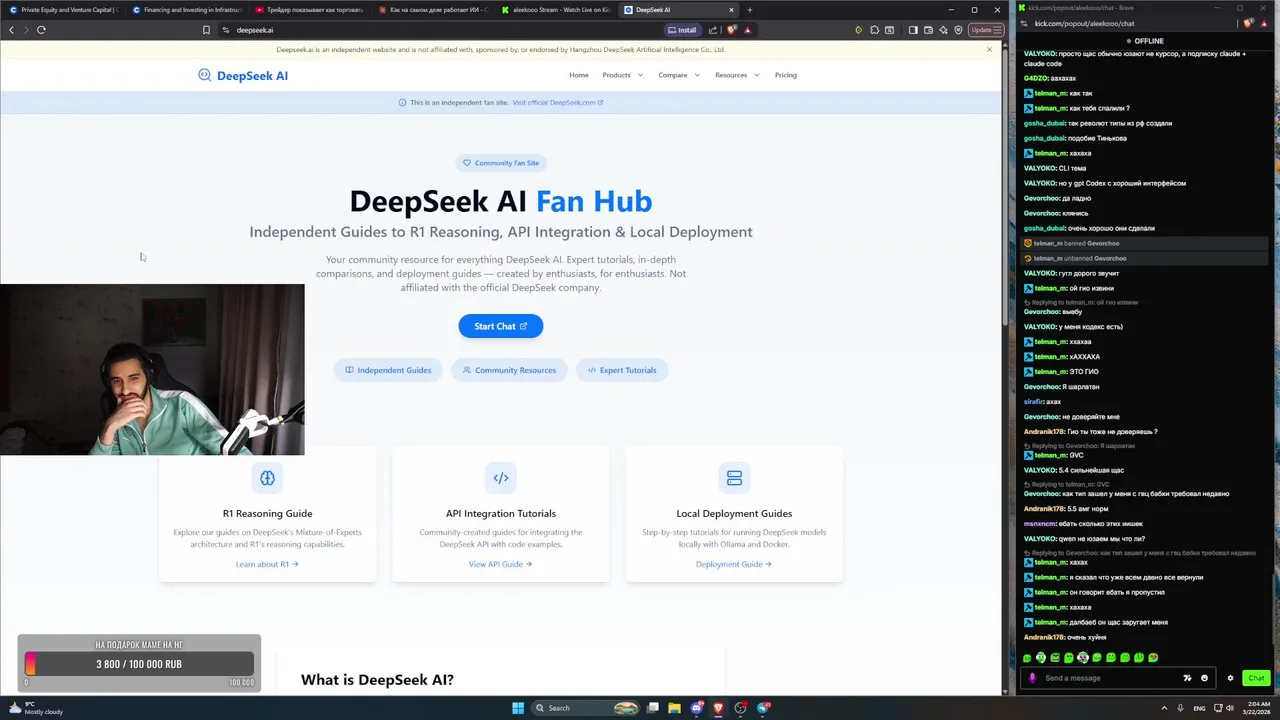This screenshot has width=1280, height=720.
Task: Open OBS Studio from the taskbar
Action: click(741, 708)
